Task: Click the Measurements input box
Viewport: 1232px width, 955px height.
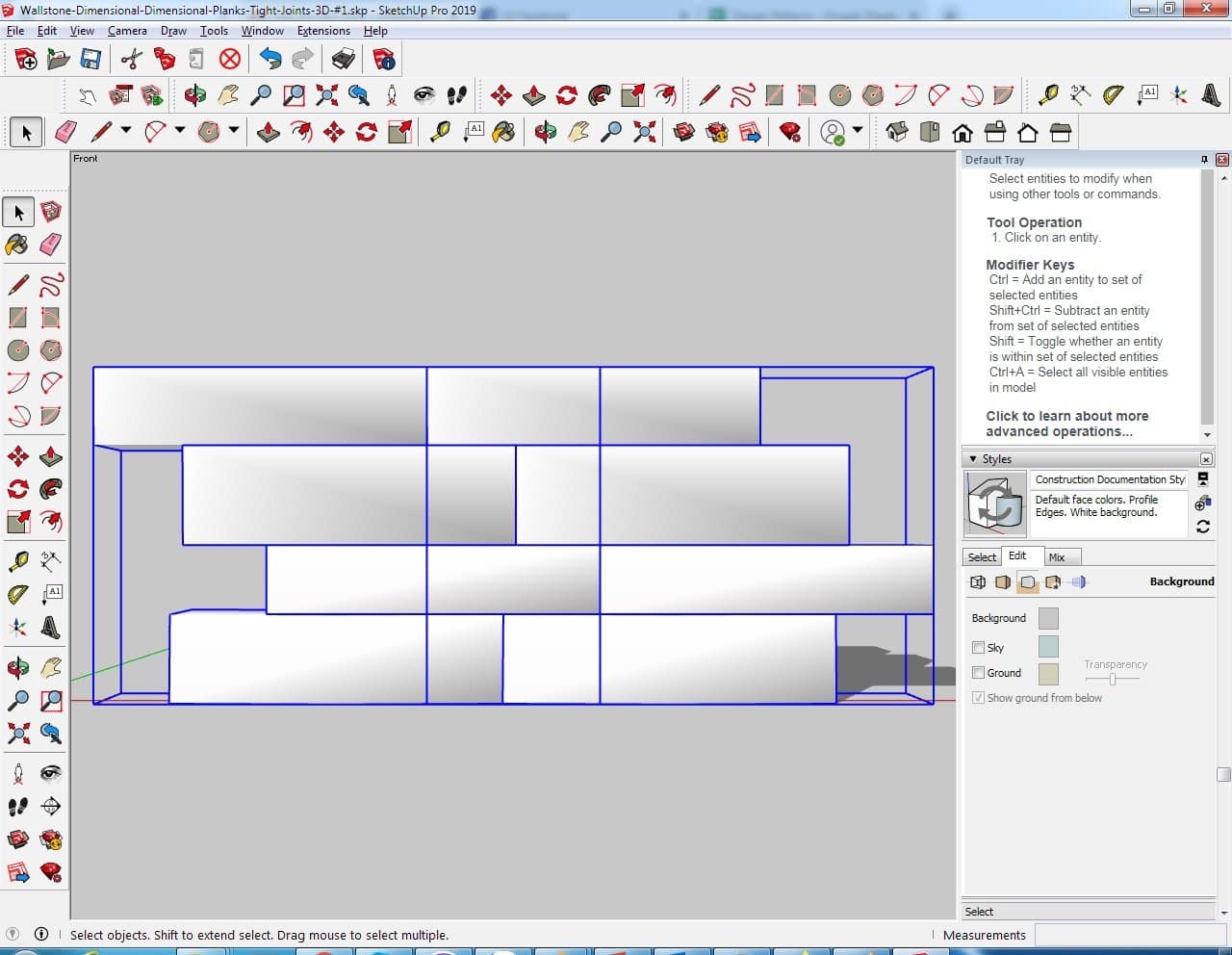Action: [1130, 935]
